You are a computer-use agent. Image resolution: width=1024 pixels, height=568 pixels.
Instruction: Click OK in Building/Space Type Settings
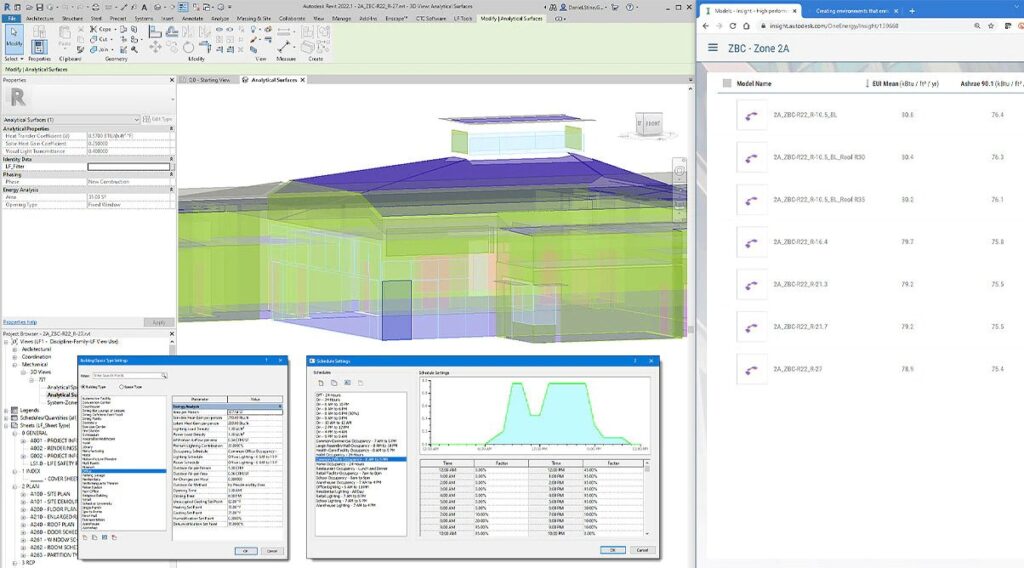(246, 551)
